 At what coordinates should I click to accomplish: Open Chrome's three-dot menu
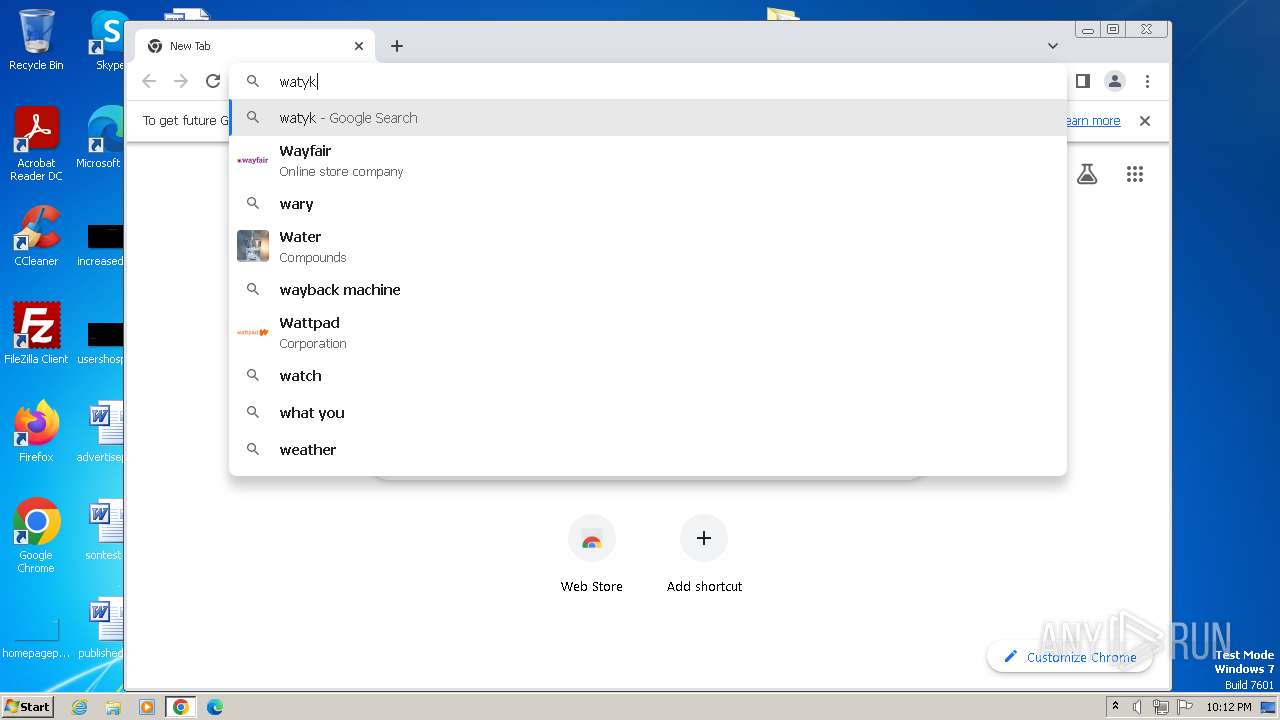click(x=1147, y=81)
